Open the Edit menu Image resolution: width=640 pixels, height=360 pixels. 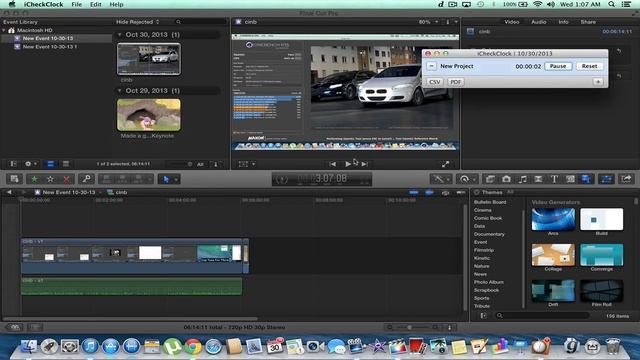(96, 4)
